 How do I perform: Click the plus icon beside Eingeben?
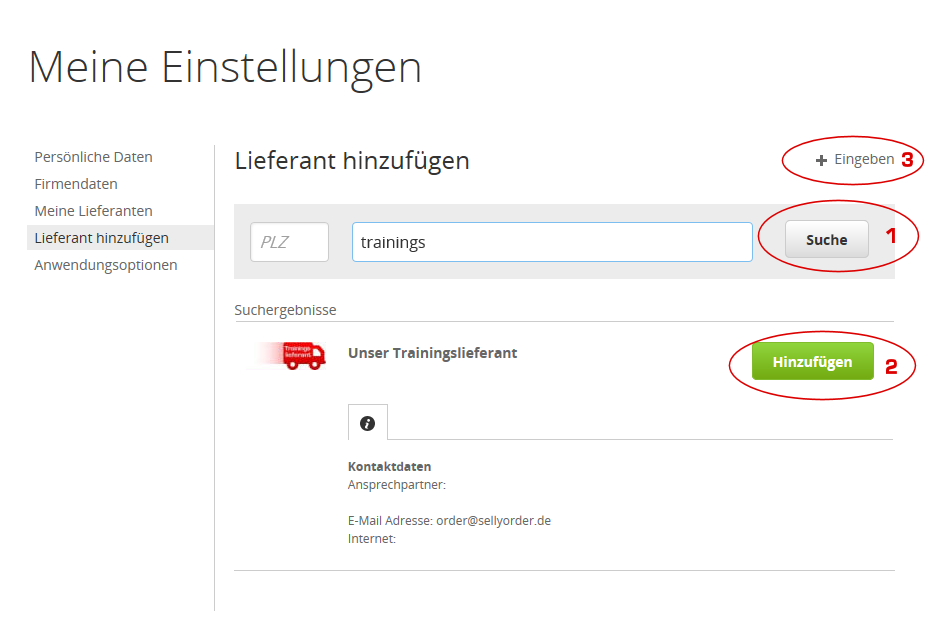821,160
